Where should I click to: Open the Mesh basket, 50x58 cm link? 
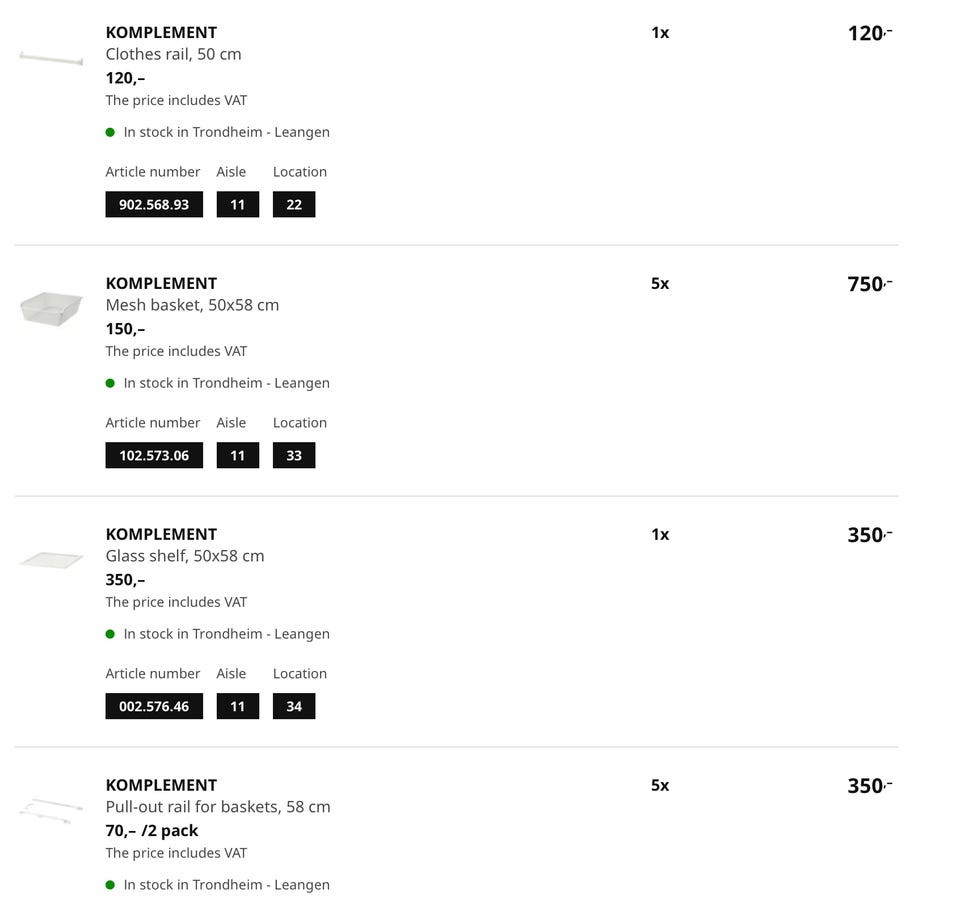tap(192, 305)
